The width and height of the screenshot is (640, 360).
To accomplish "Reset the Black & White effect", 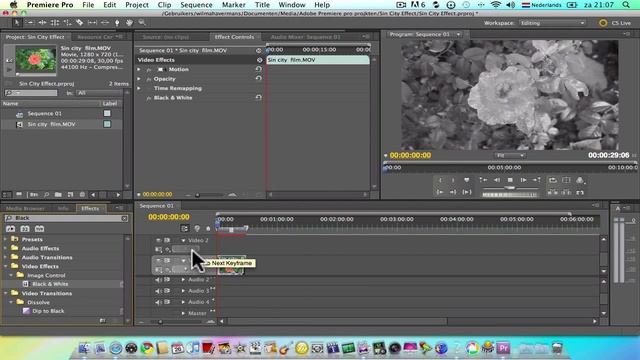I will point(258,98).
